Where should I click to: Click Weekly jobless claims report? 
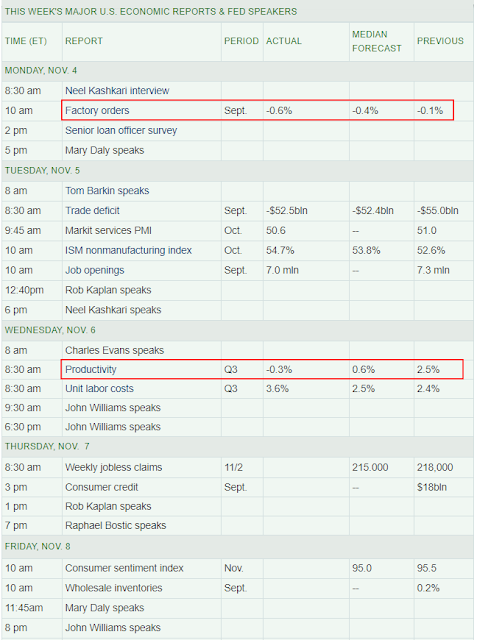click(114, 468)
